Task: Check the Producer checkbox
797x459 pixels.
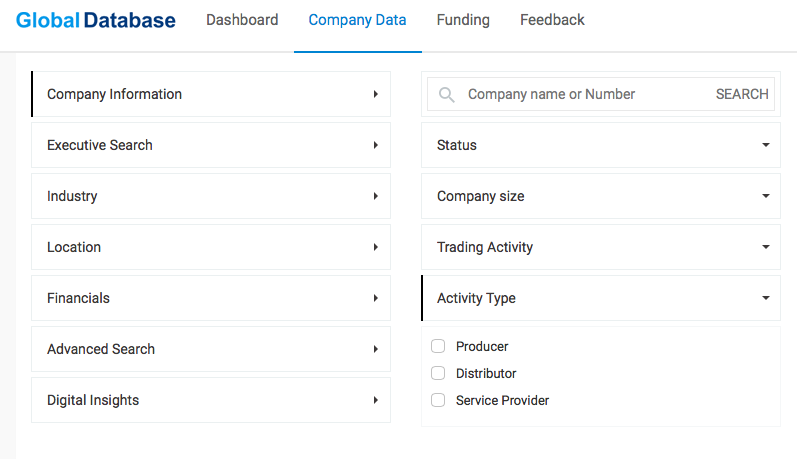Action: (438, 346)
